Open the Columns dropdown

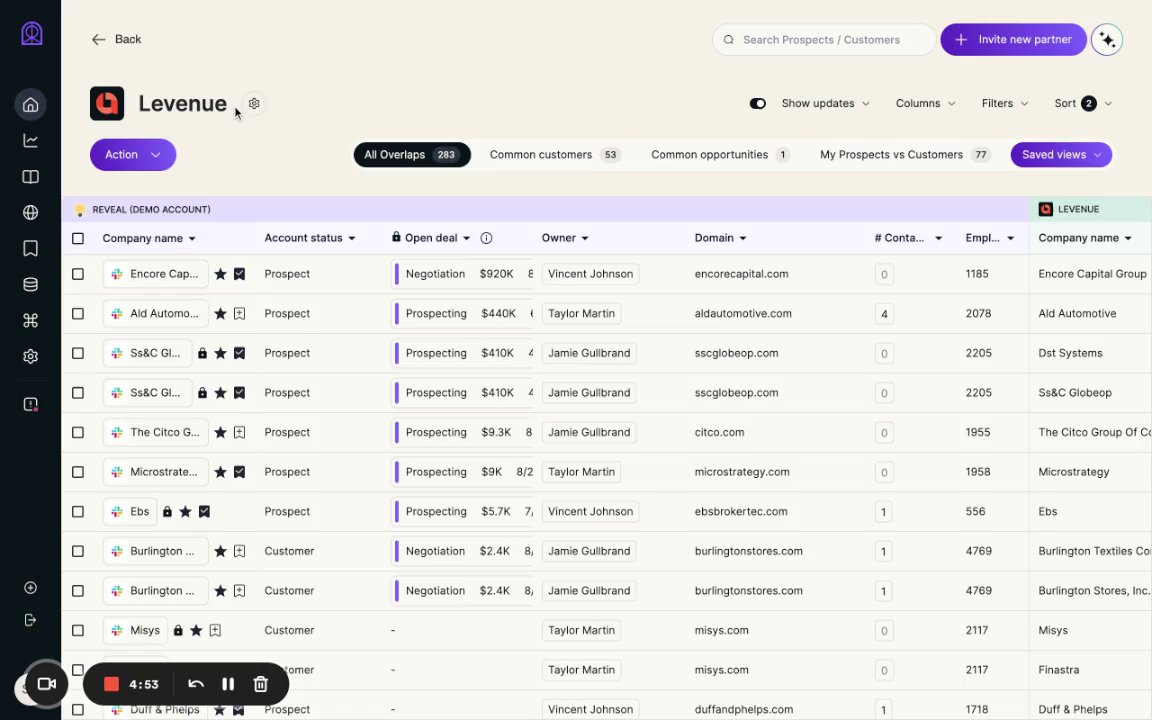[926, 104]
